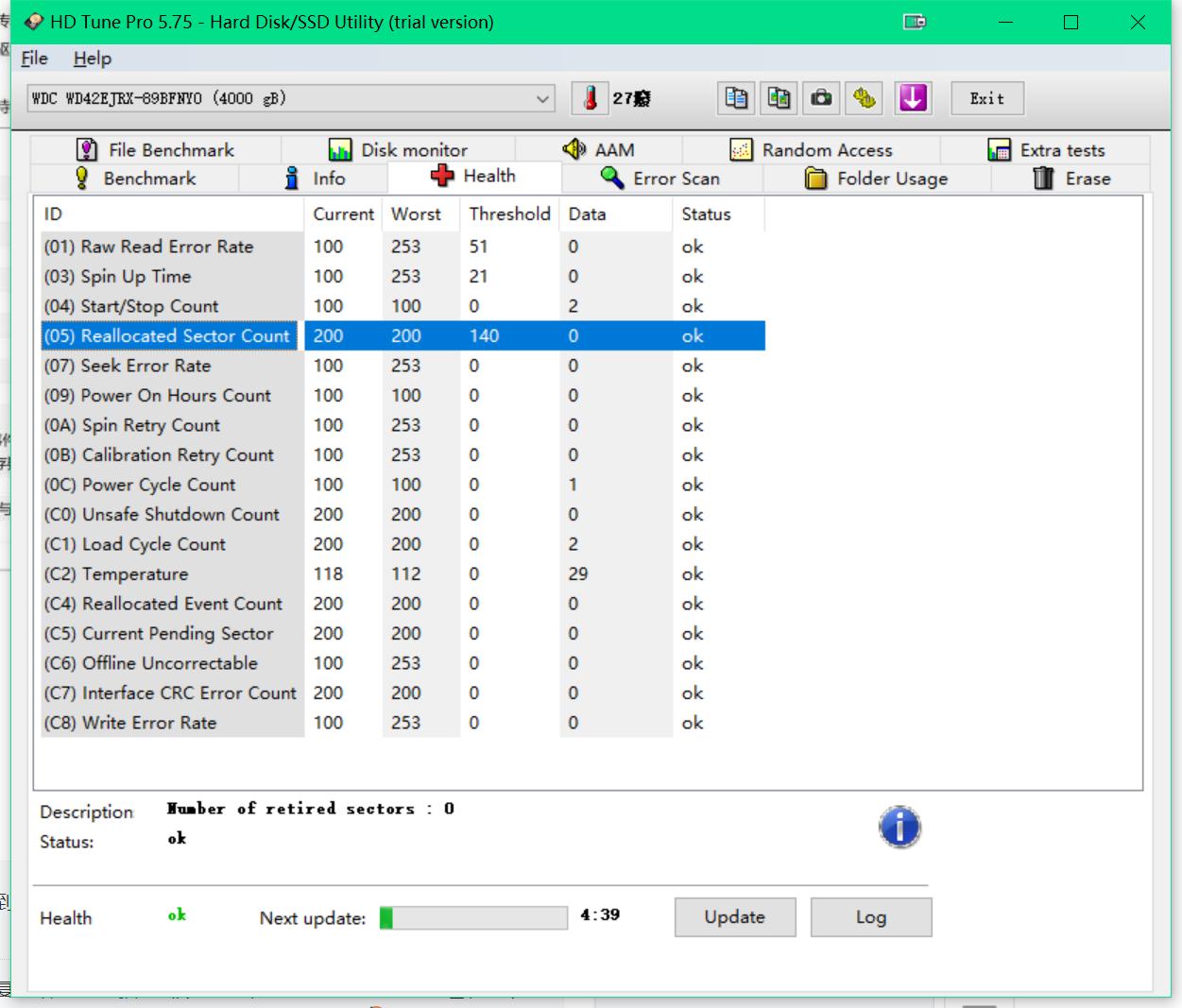Select the Temperature (C2) attribute row
Viewport: 1182px width, 1008px height.
pos(135,574)
